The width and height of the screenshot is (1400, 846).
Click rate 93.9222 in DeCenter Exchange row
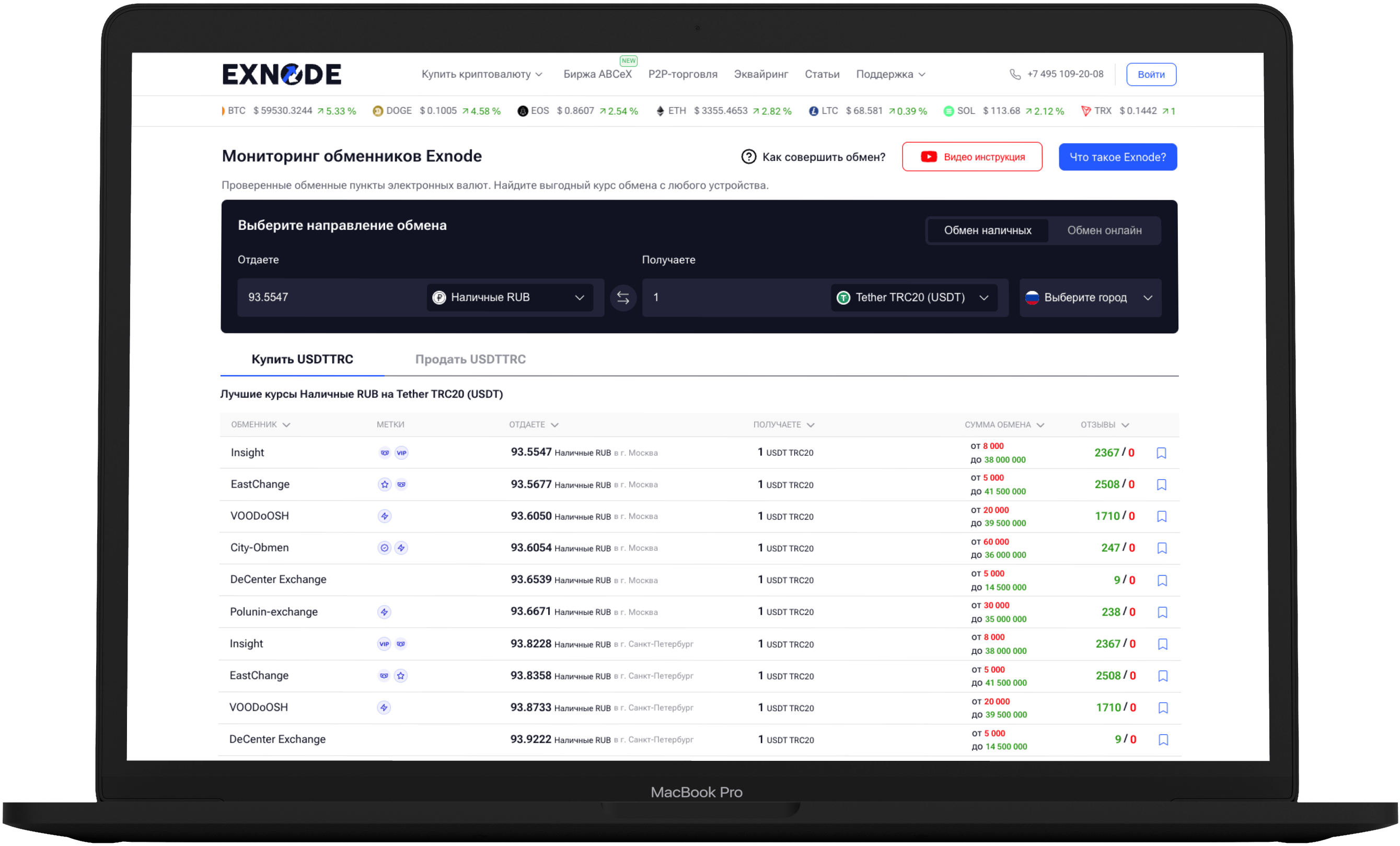530,739
